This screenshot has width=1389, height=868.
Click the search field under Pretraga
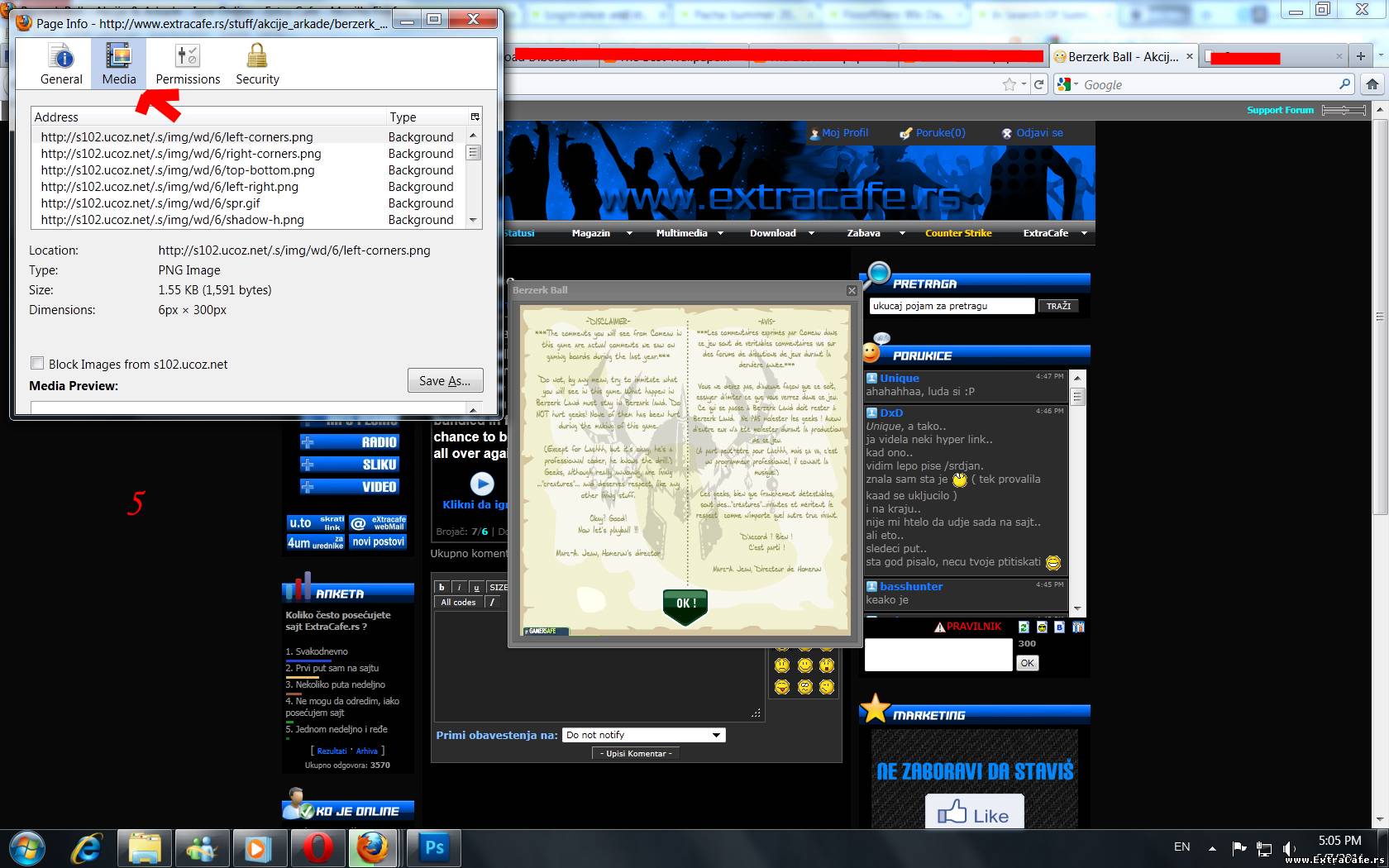(952, 306)
